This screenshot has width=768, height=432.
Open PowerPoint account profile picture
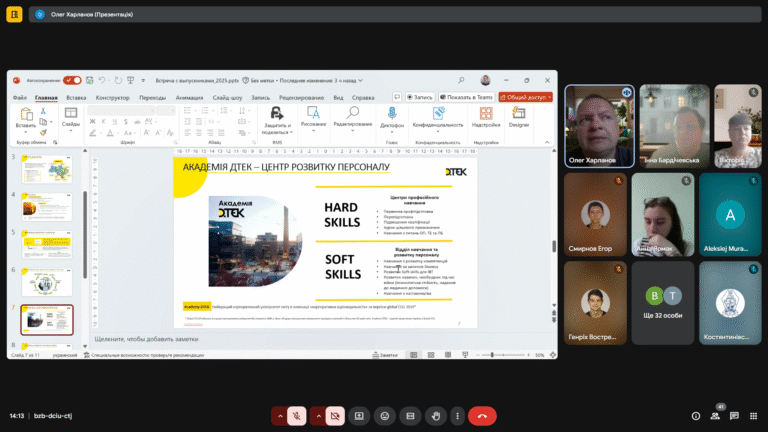pos(485,80)
